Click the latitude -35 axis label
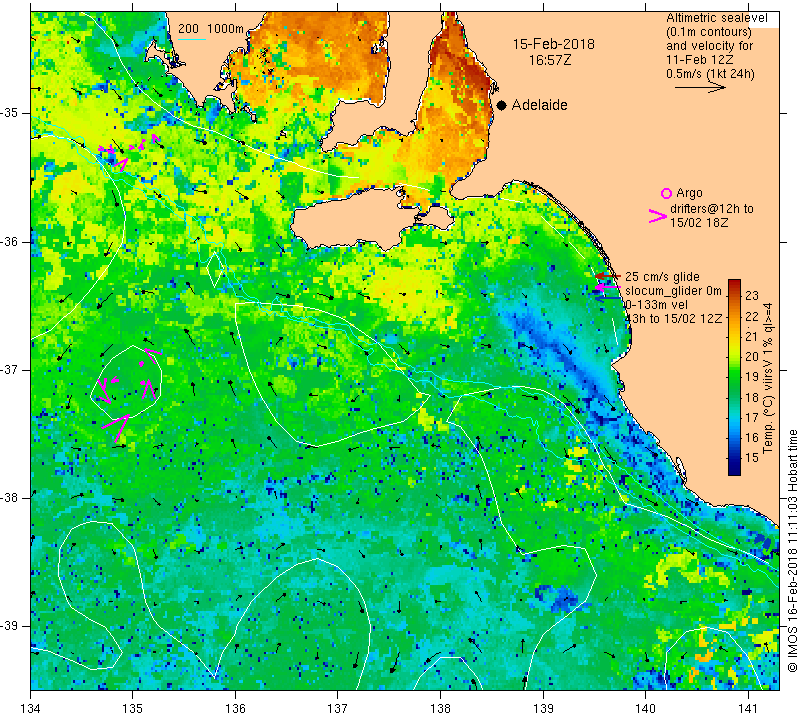Screen dimensions: 800x720 (x=10, y=113)
